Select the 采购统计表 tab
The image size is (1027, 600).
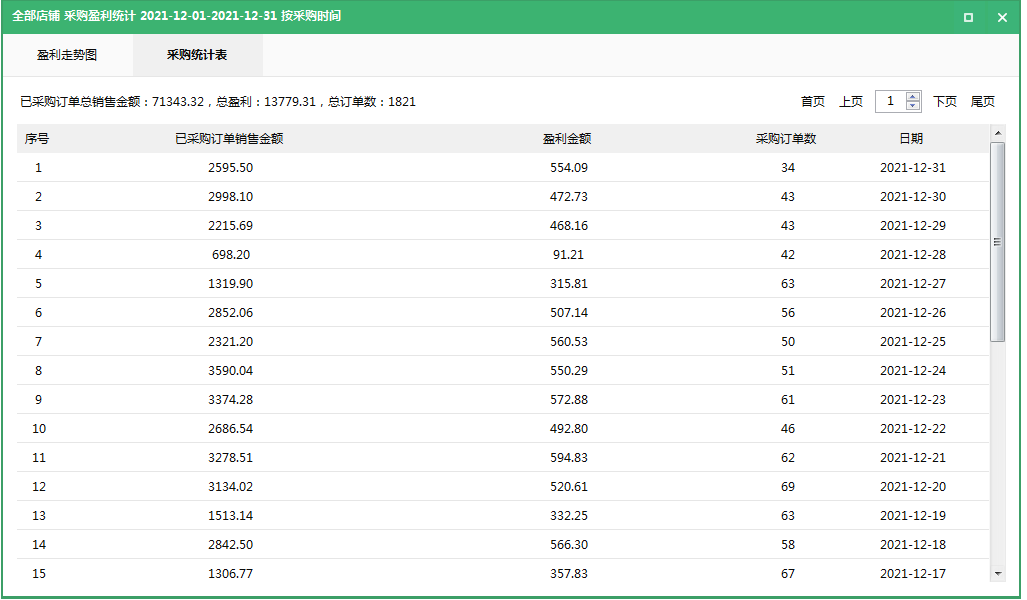(197, 55)
